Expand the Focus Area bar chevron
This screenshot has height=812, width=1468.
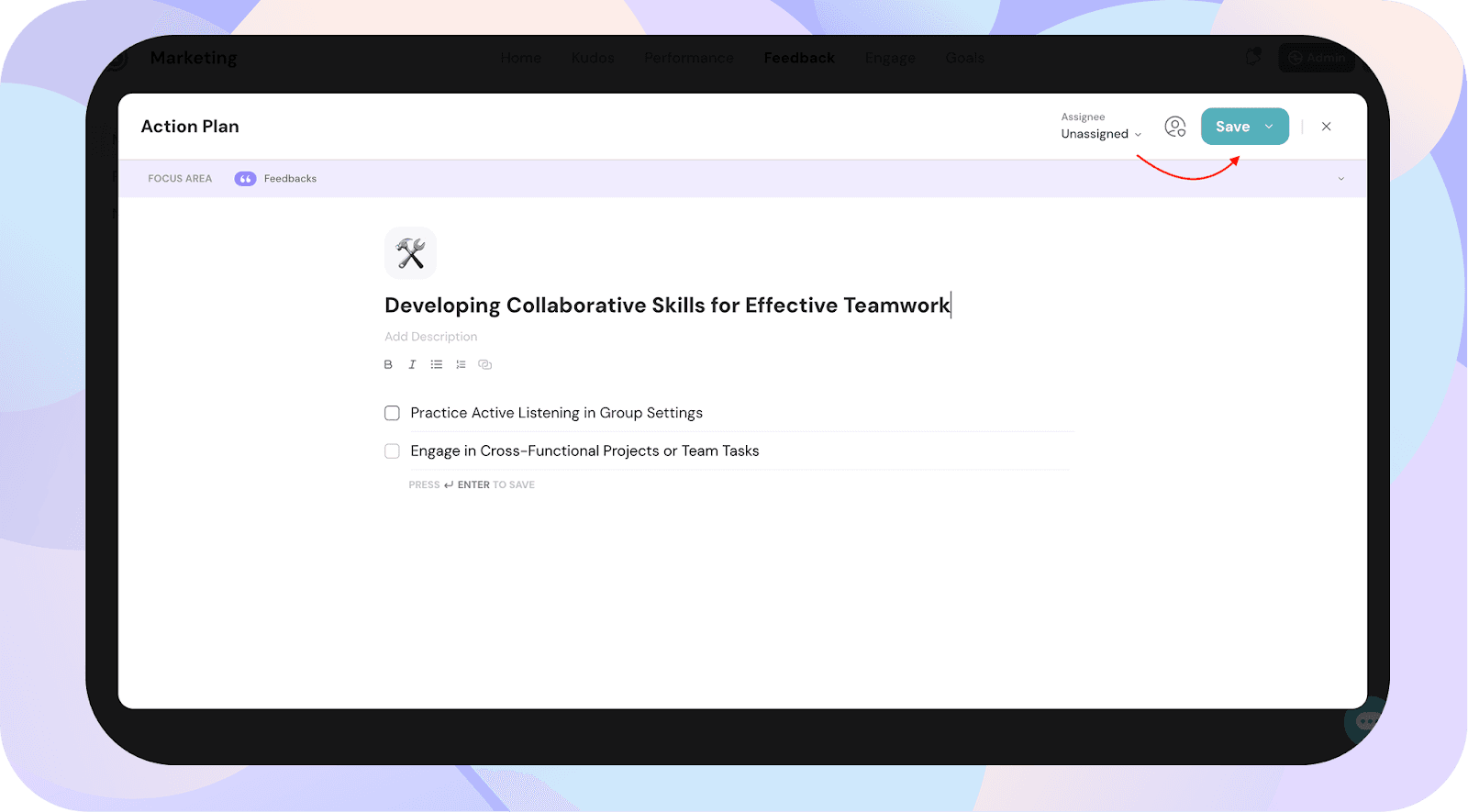pos(1340,179)
